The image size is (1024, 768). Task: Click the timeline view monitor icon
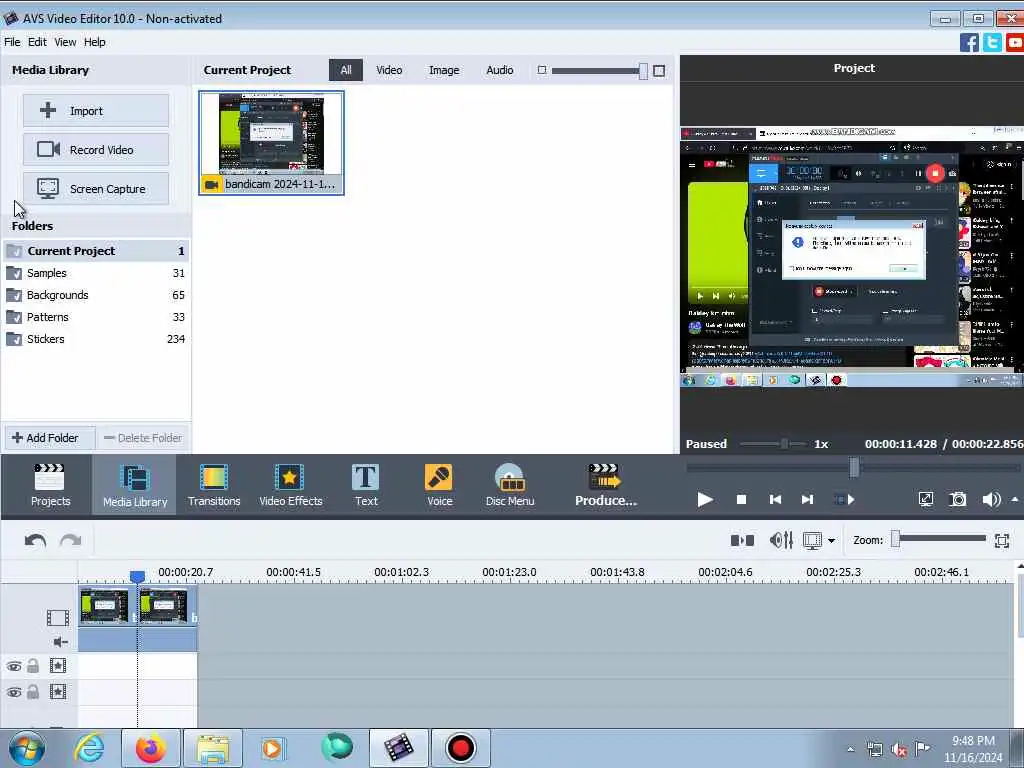[x=812, y=541]
